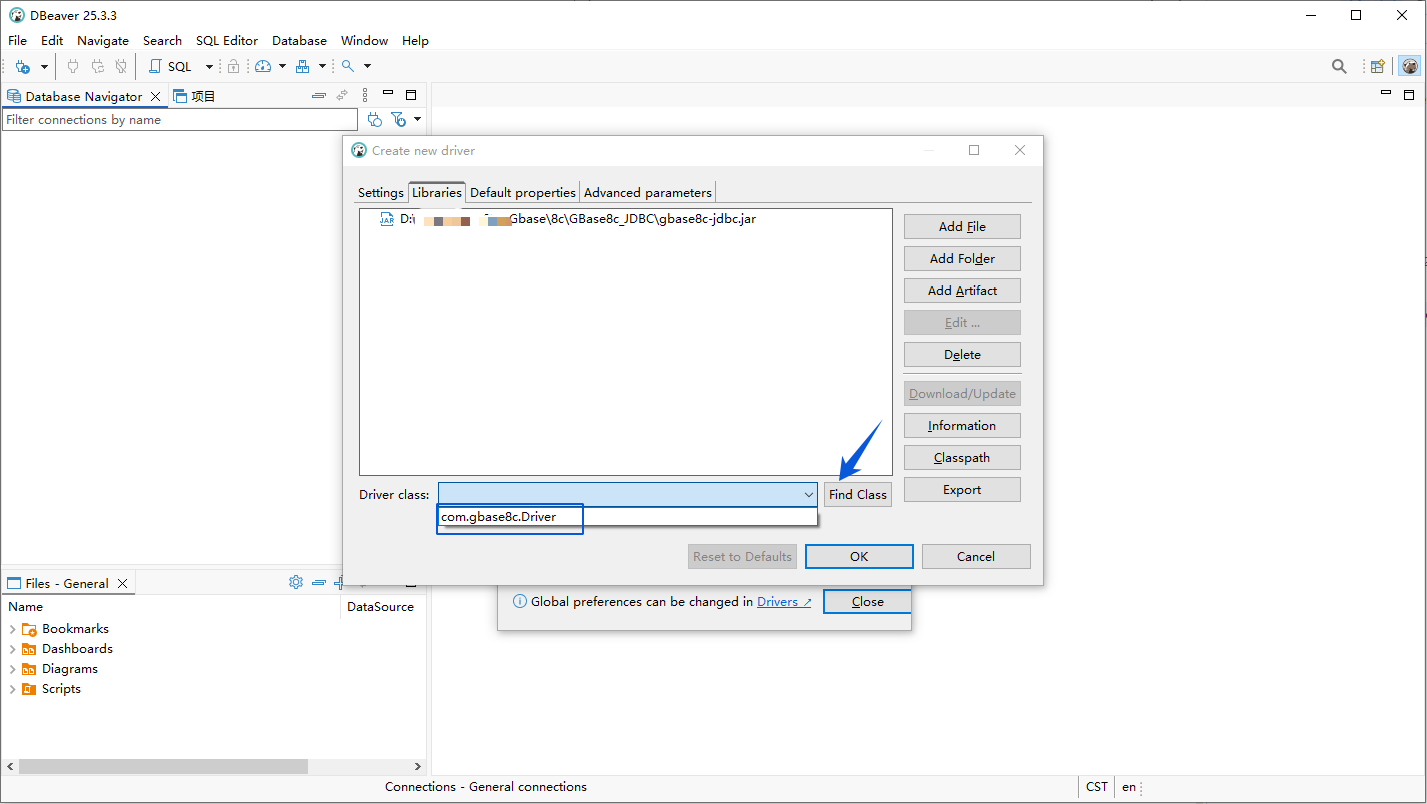Click the filter funnel icon in Navigator
Viewport: 1427px width, 804px height.
[398, 120]
